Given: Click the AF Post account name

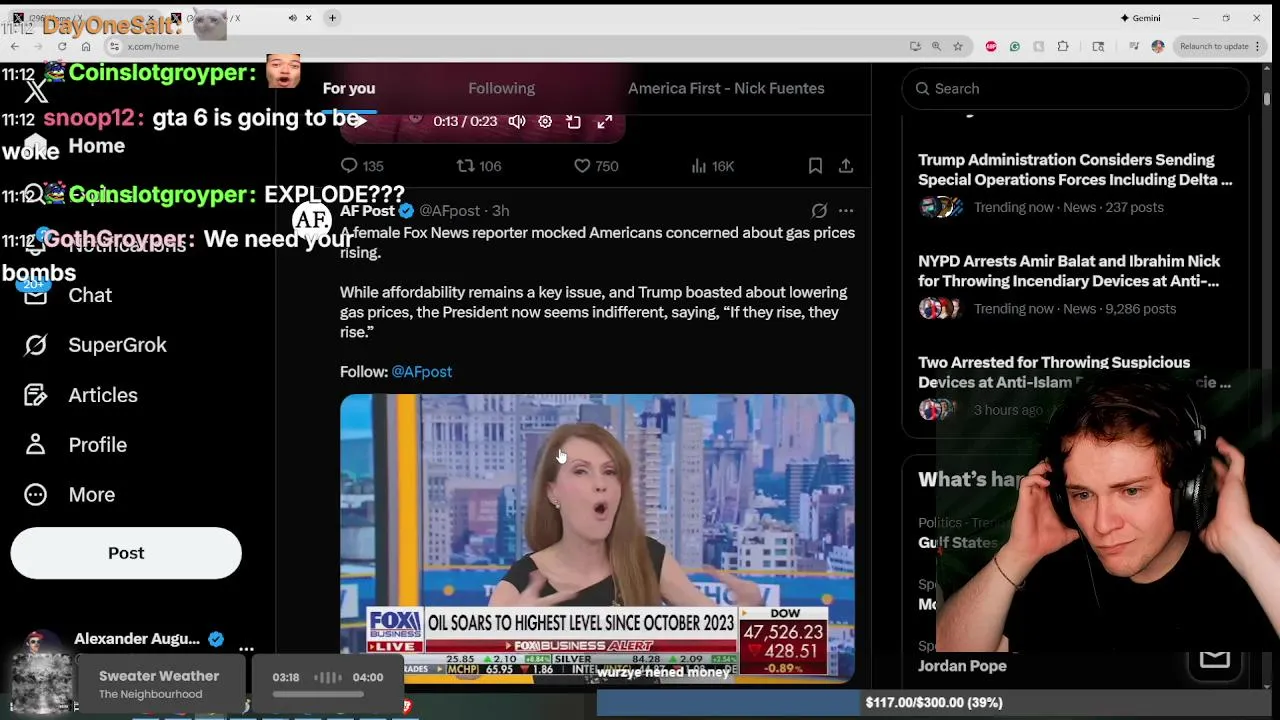Looking at the screenshot, I should coord(367,211).
